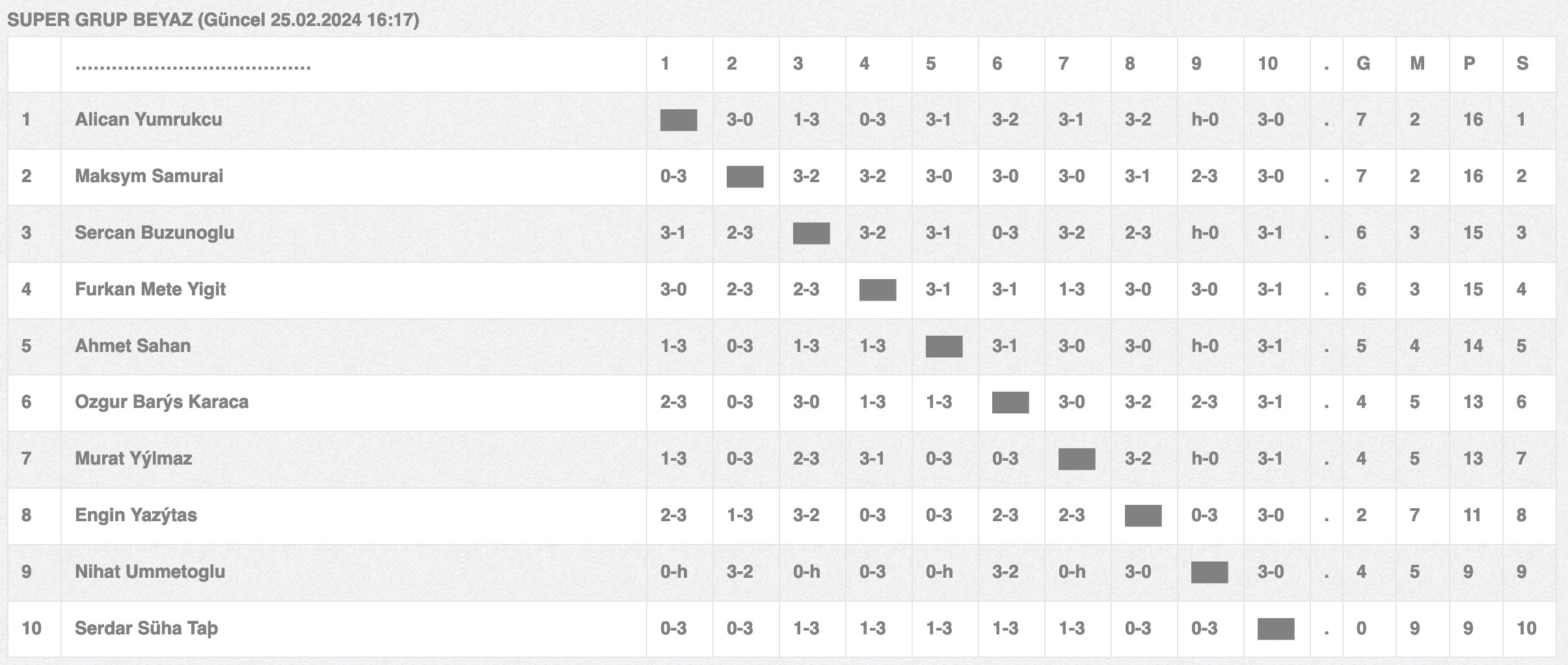Click the S ranking column header
Image resolution: width=1568 pixels, height=665 pixels.
click(1522, 63)
